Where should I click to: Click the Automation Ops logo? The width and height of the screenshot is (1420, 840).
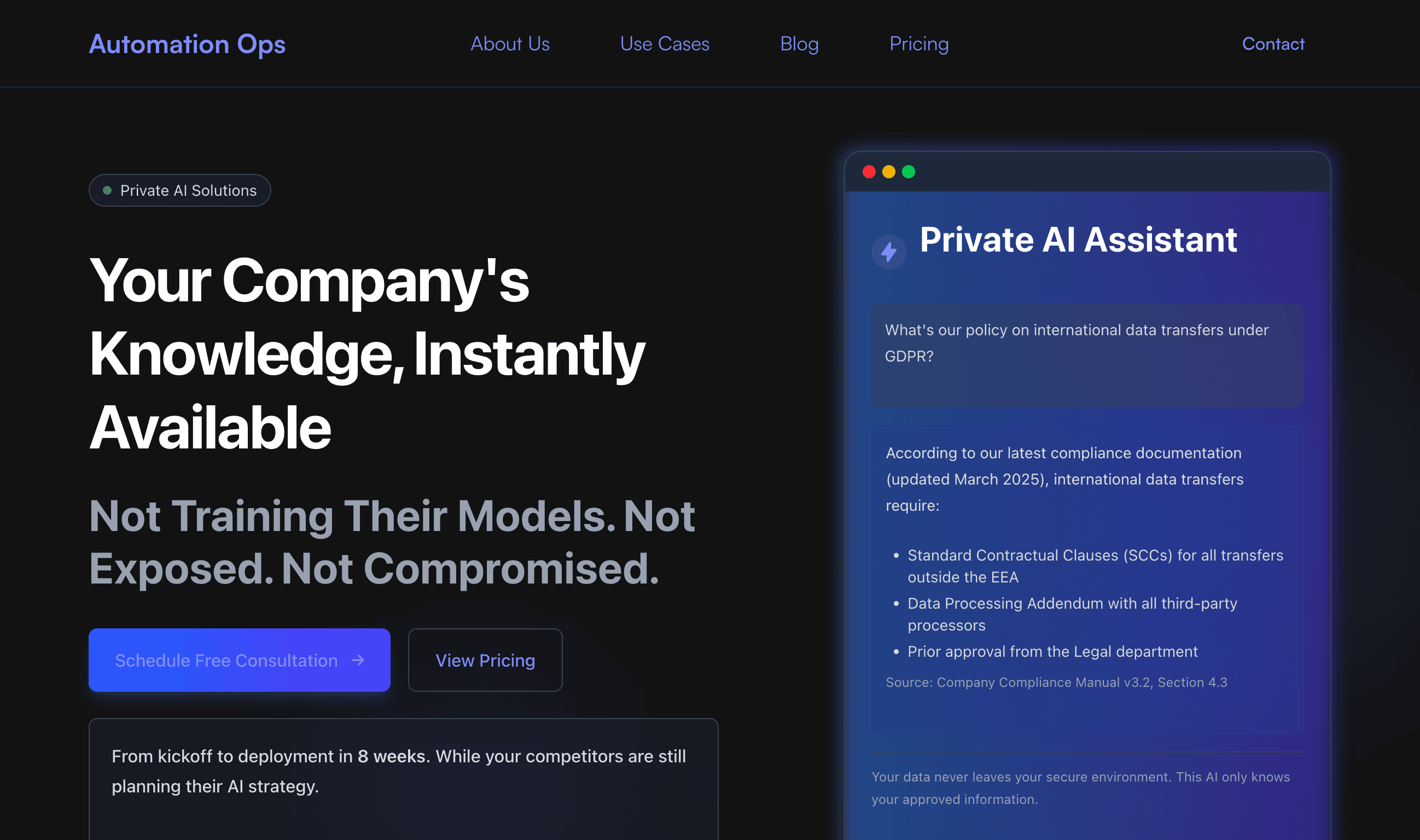pos(188,44)
